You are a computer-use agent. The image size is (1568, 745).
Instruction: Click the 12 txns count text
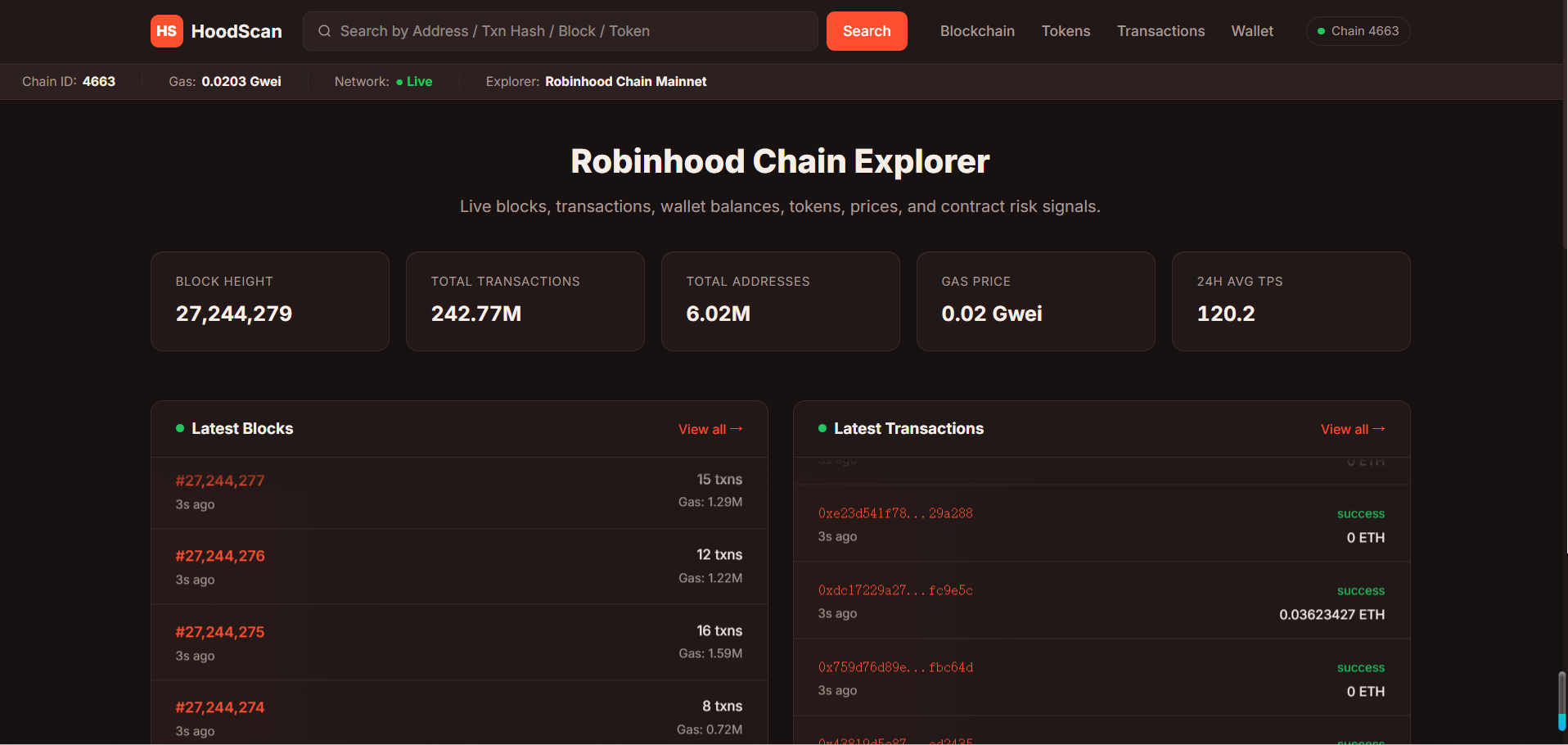[719, 554]
